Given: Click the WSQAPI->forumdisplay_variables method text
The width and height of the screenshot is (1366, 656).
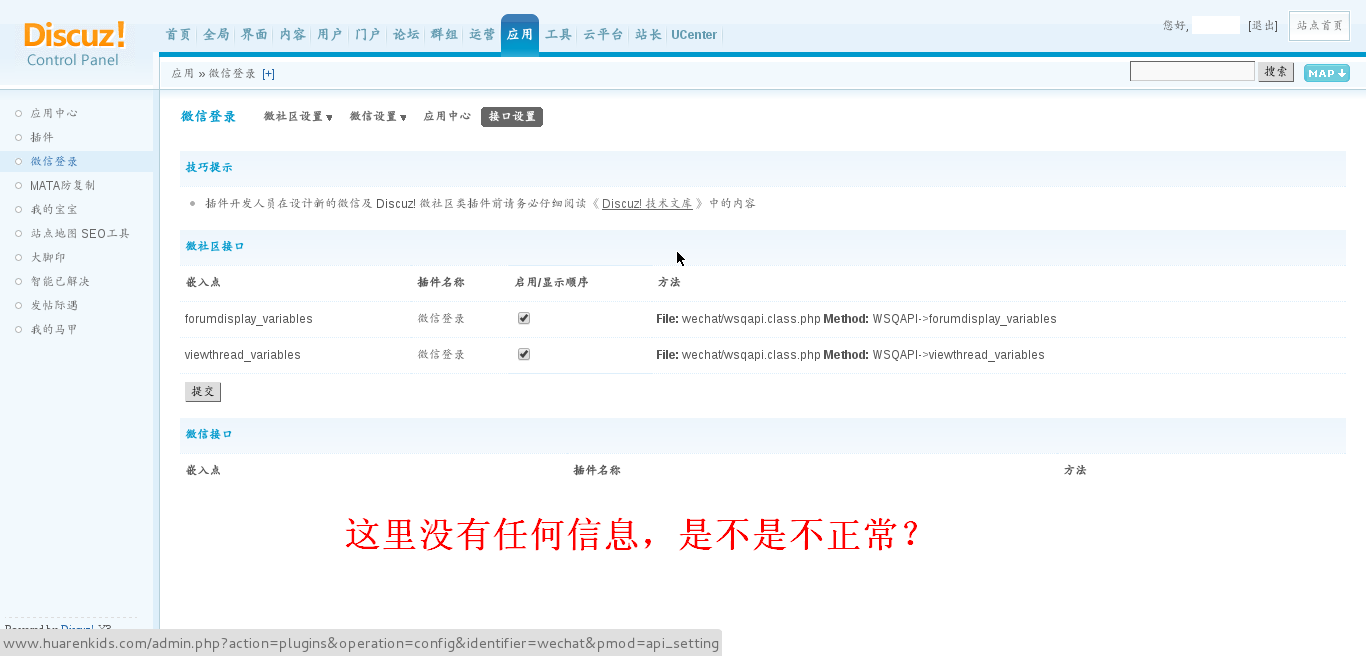Looking at the screenshot, I should [964, 319].
